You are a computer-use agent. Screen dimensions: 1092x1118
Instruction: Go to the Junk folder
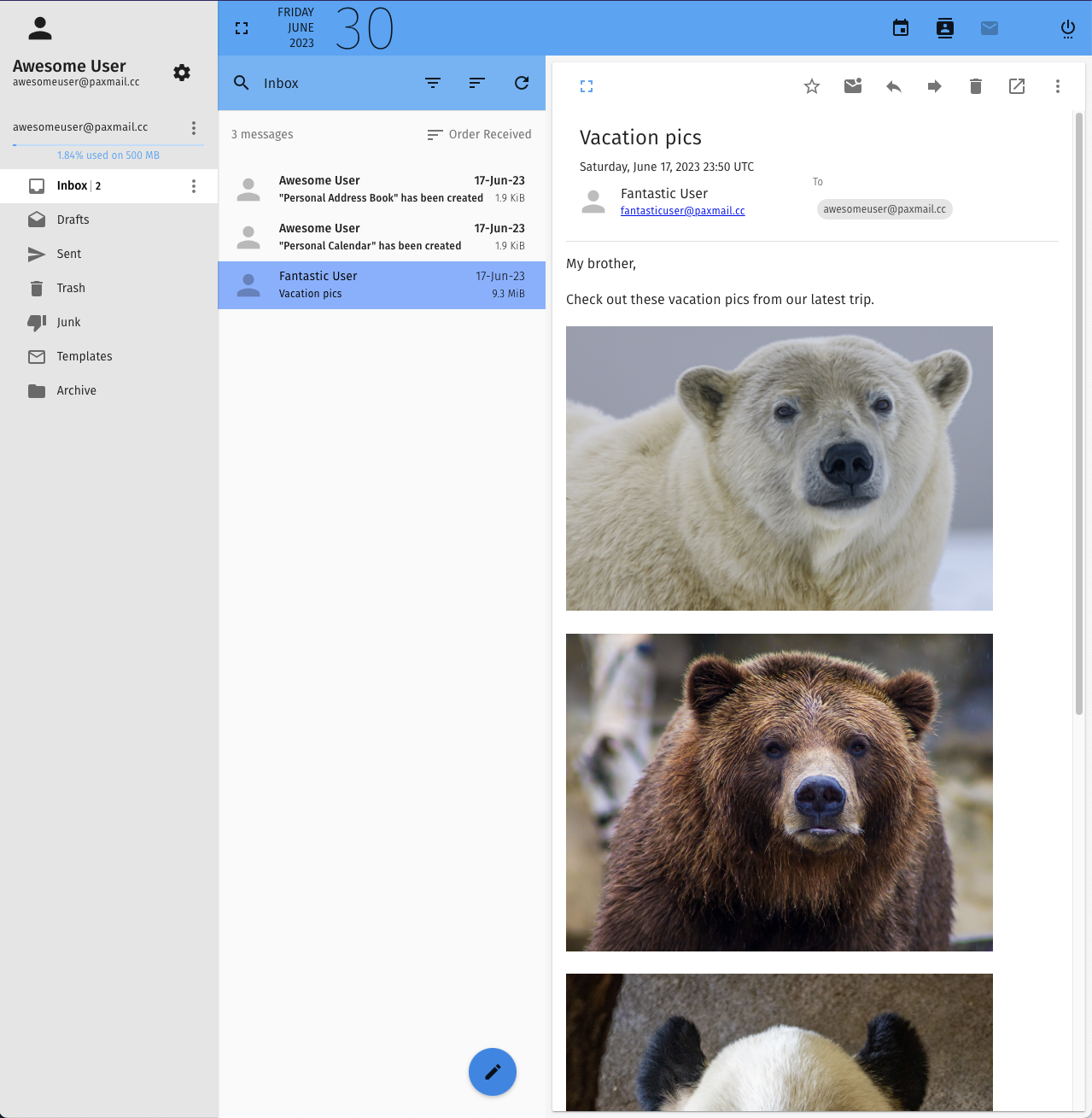(68, 322)
